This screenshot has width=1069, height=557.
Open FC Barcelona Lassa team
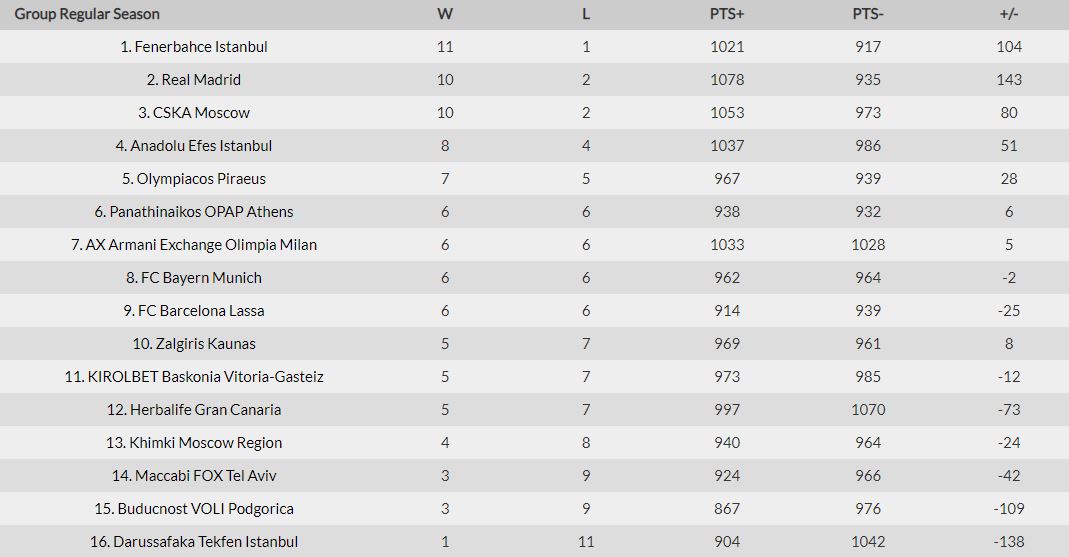point(194,311)
